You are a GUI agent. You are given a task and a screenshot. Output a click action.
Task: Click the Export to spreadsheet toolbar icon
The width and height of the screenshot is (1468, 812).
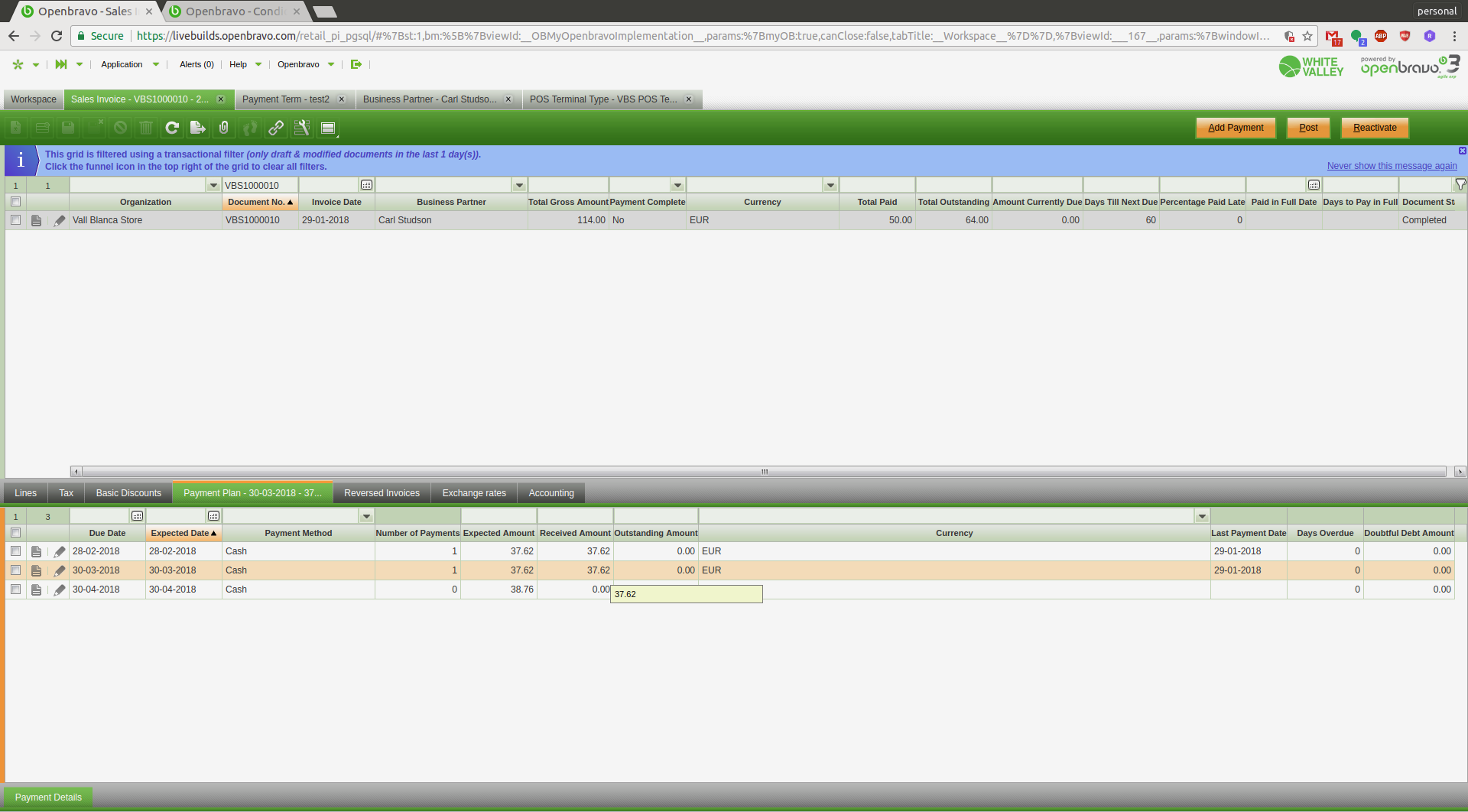tap(198, 128)
